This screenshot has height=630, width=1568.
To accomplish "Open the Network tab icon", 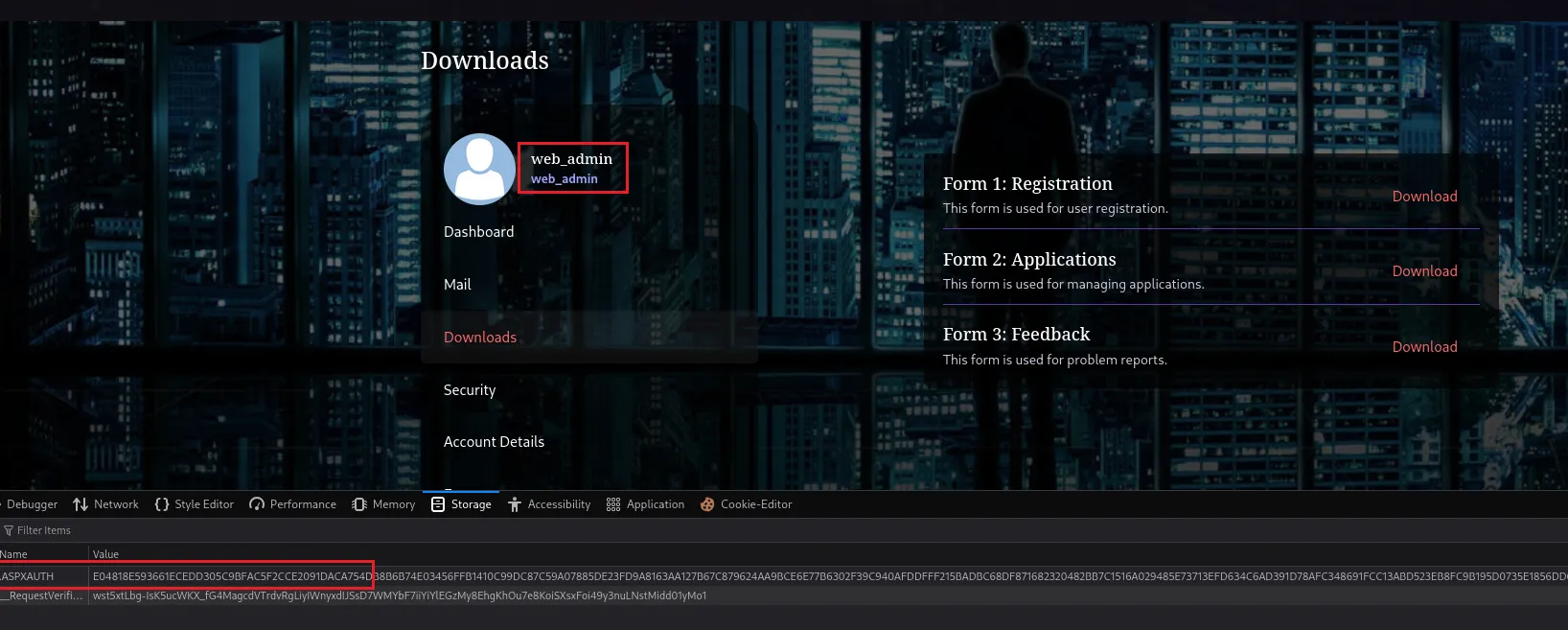I will coord(81,504).
